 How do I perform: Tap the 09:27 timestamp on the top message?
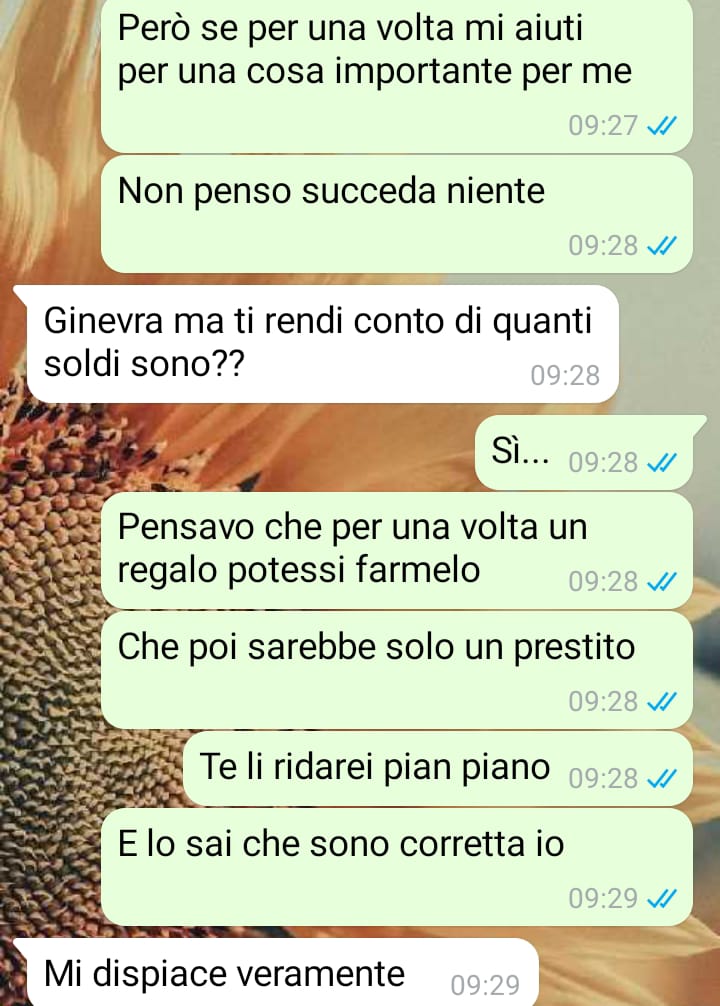(603, 126)
